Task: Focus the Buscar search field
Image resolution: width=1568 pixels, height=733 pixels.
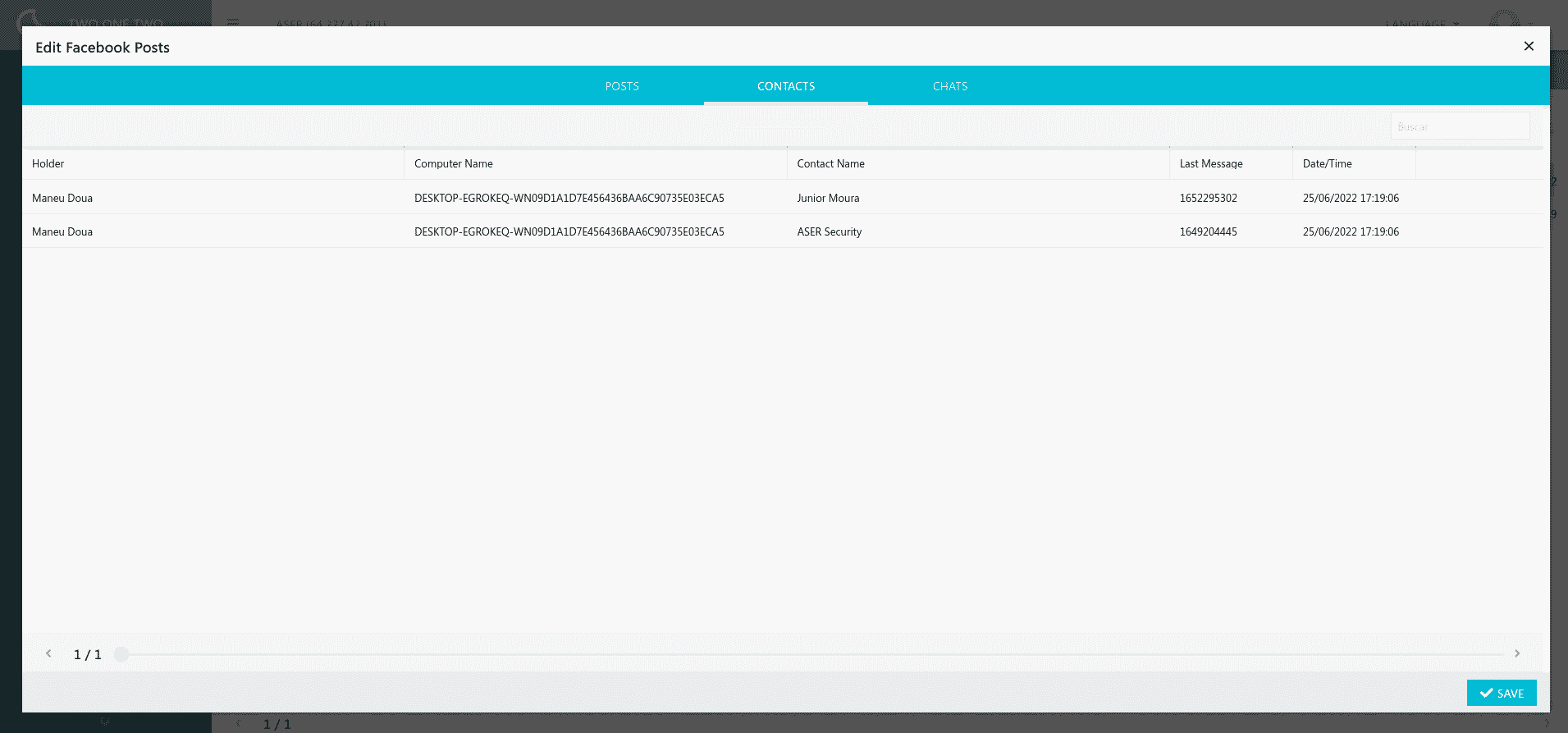Action: [x=1460, y=126]
